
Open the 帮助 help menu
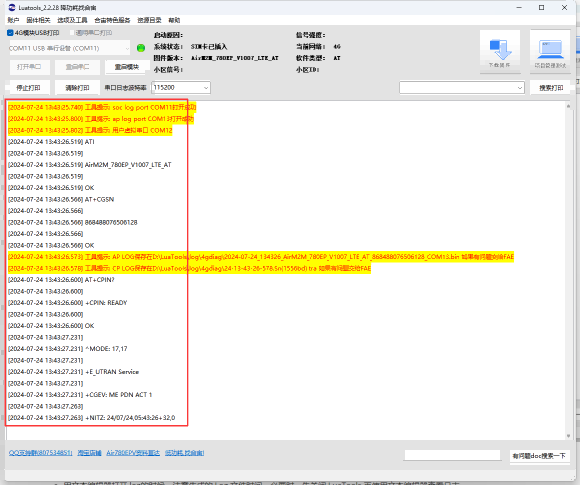pos(174,20)
